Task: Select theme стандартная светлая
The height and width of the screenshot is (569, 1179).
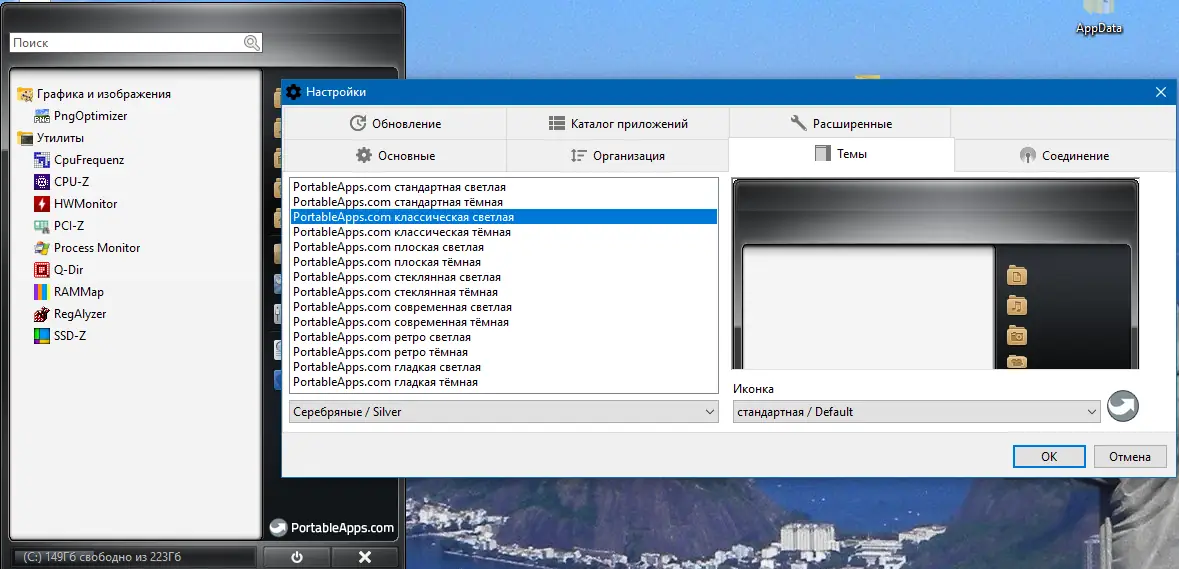Action: [x=504, y=187]
